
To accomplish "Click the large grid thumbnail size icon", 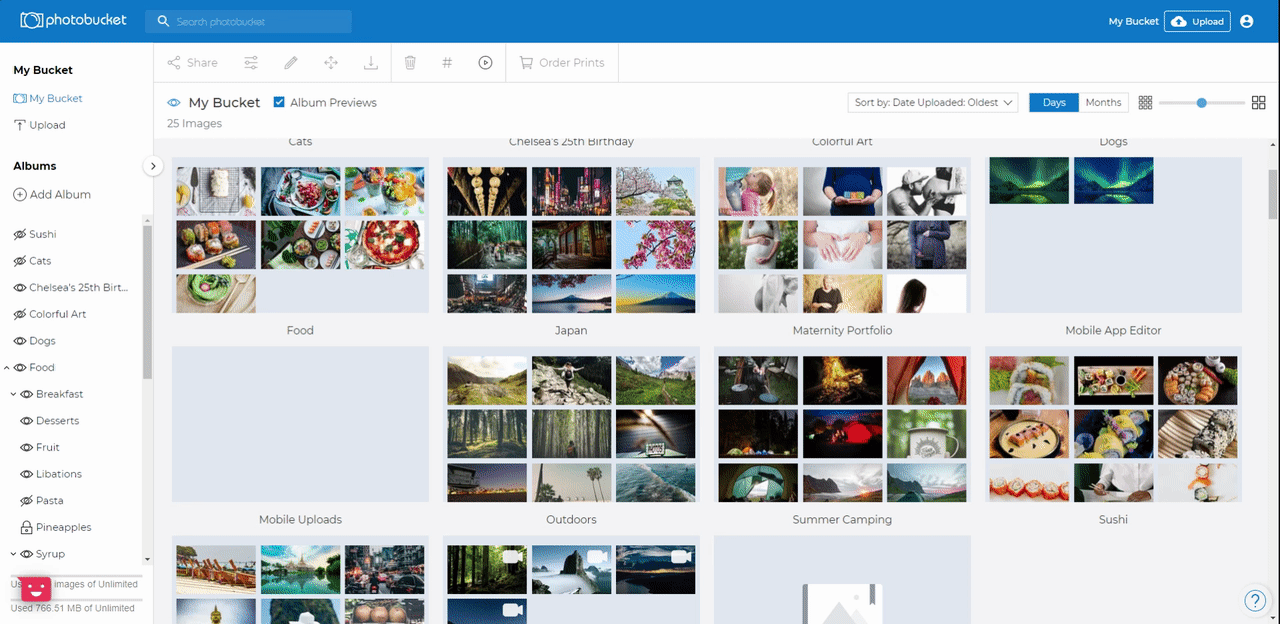I will (1259, 102).
